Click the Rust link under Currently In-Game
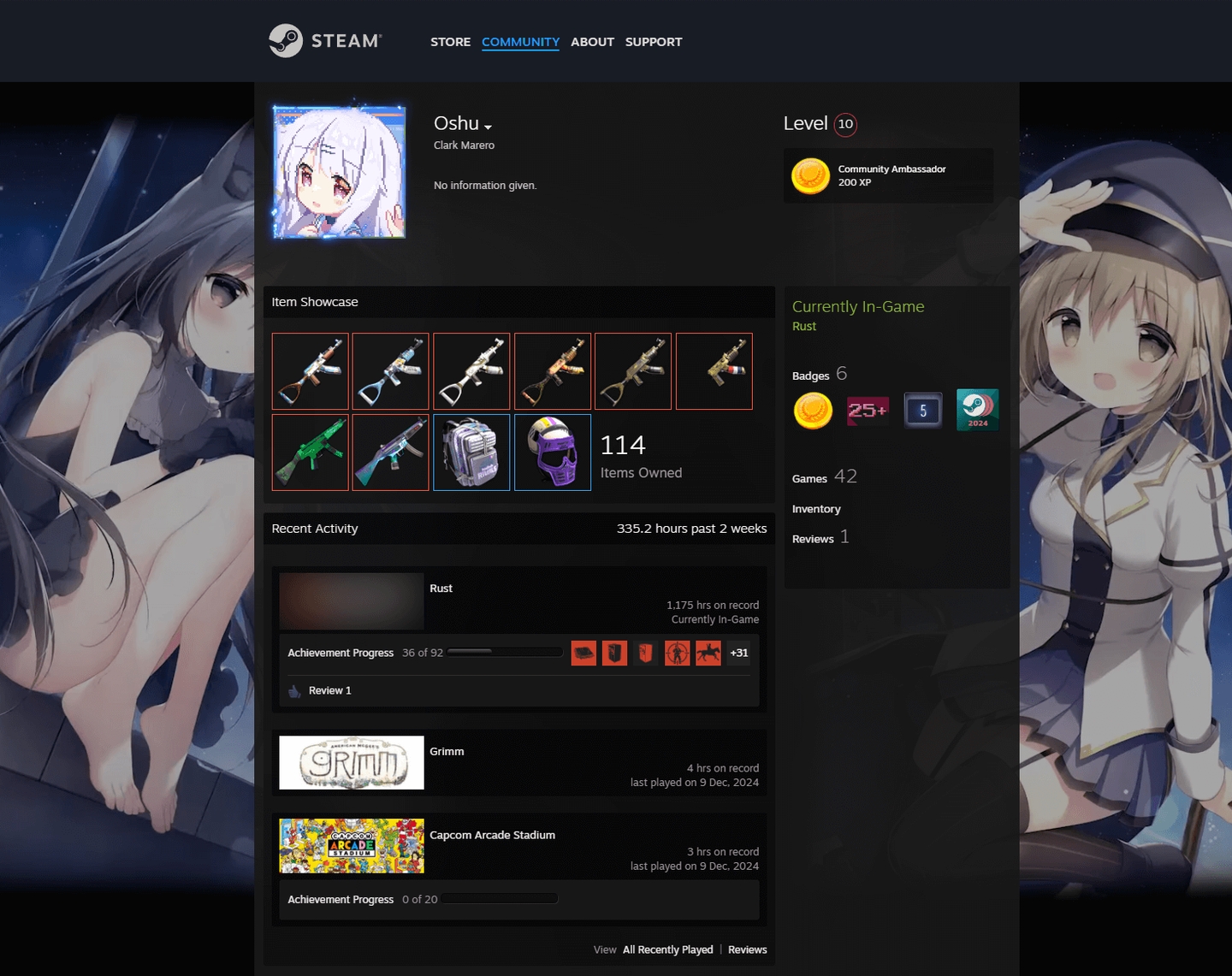The width and height of the screenshot is (1232, 976). coord(804,327)
